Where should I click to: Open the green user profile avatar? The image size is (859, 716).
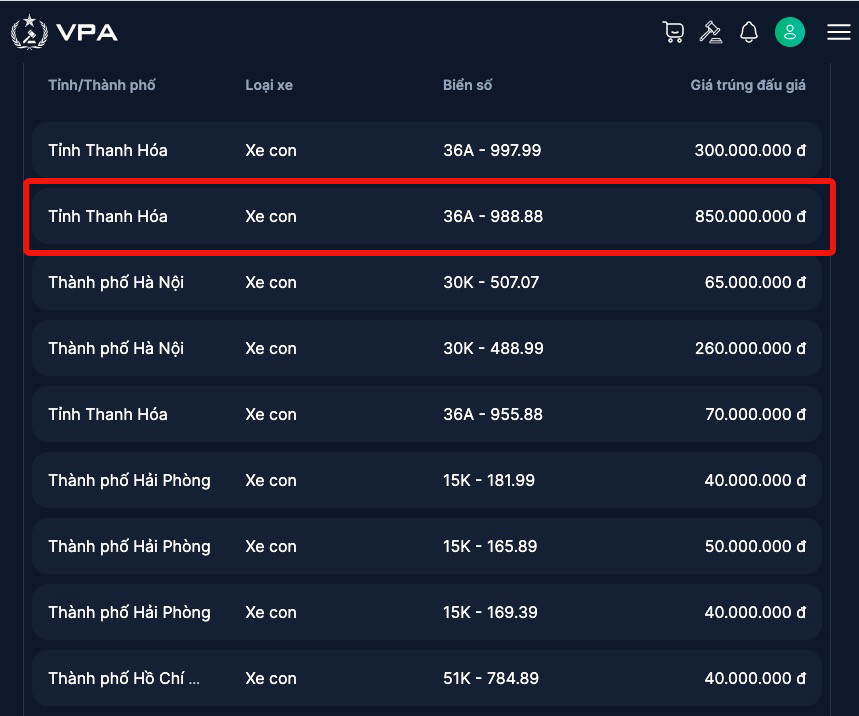tap(790, 32)
